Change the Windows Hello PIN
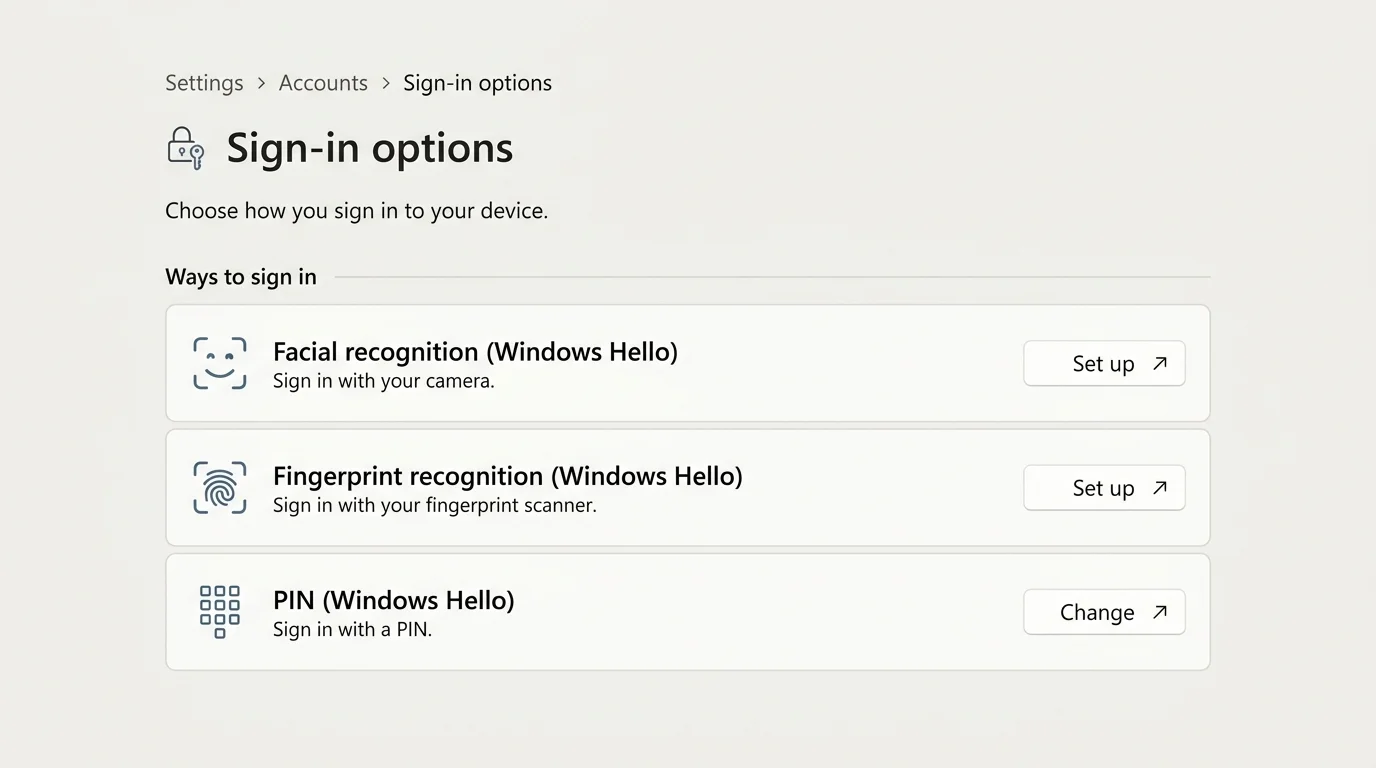 click(x=1104, y=611)
